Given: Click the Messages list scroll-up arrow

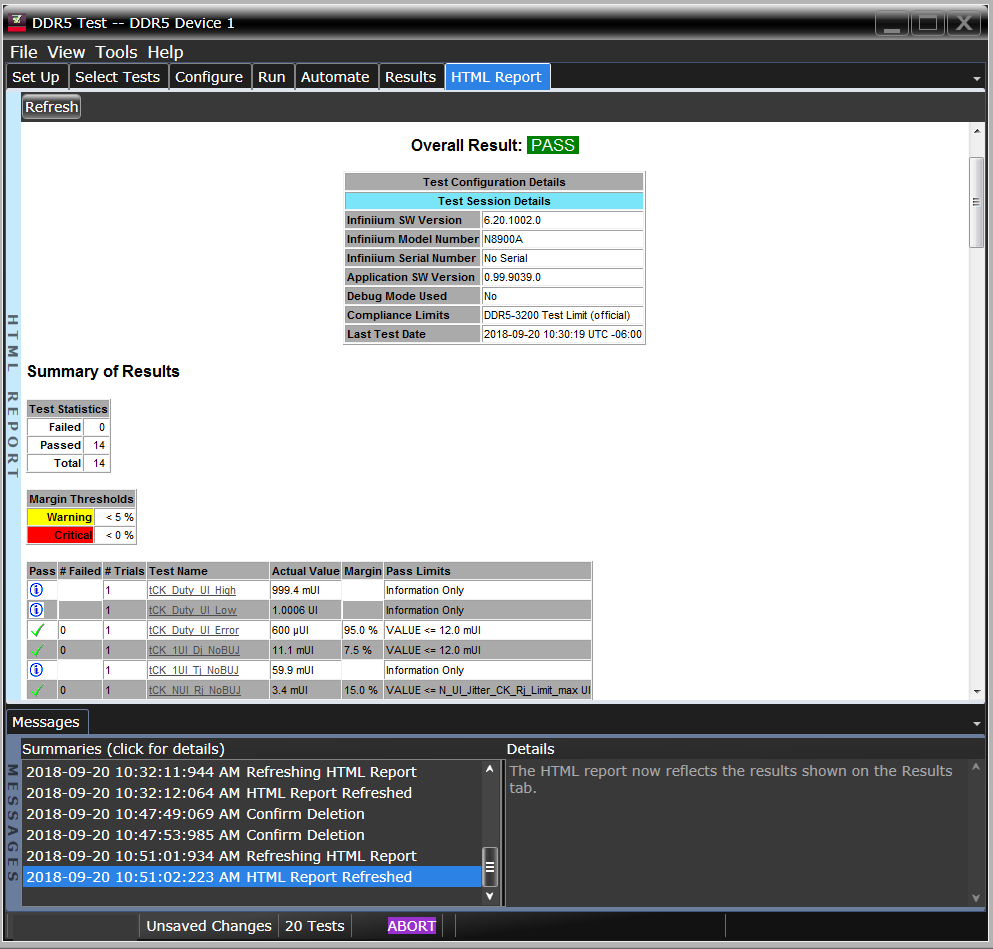Looking at the screenshot, I should (490, 769).
